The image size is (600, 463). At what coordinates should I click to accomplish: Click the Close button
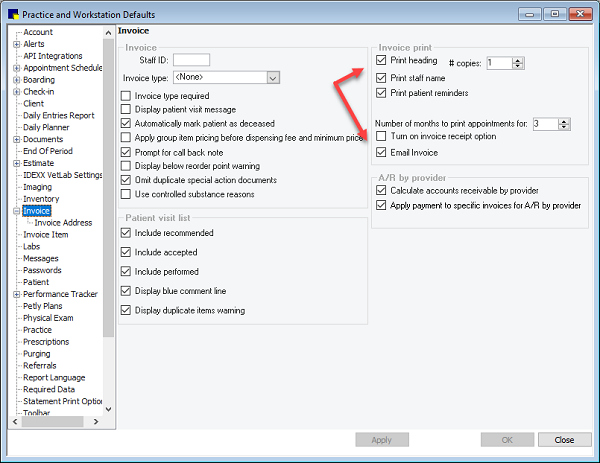pyautogui.click(x=564, y=440)
